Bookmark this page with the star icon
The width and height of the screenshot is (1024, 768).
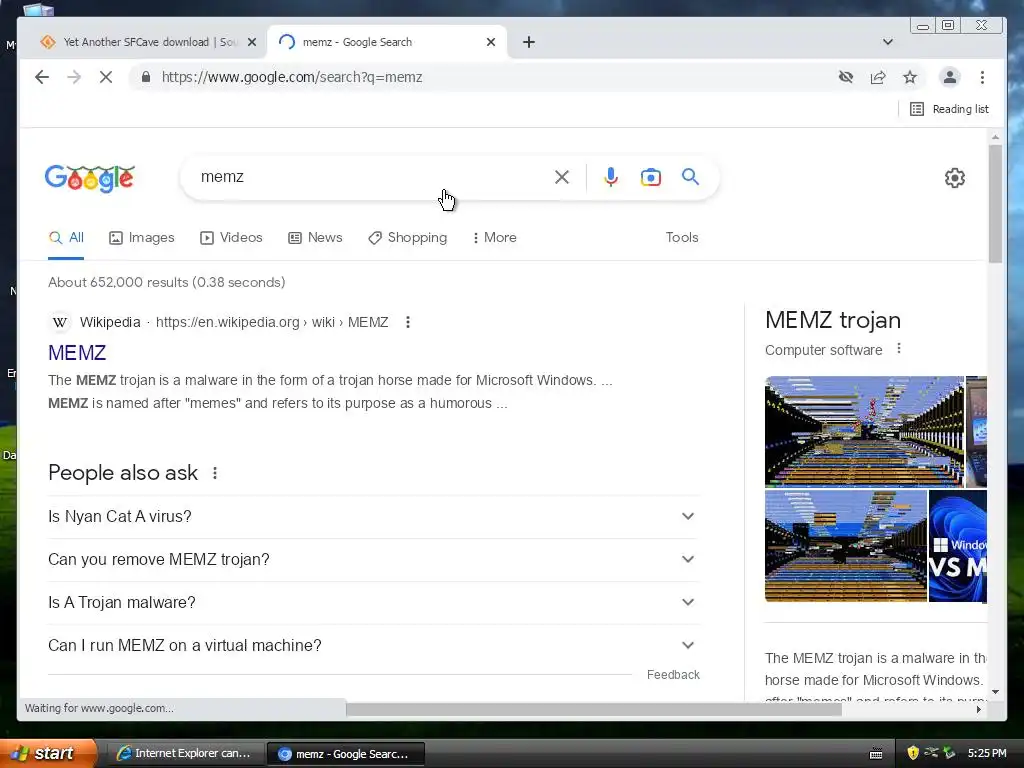pos(910,77)
